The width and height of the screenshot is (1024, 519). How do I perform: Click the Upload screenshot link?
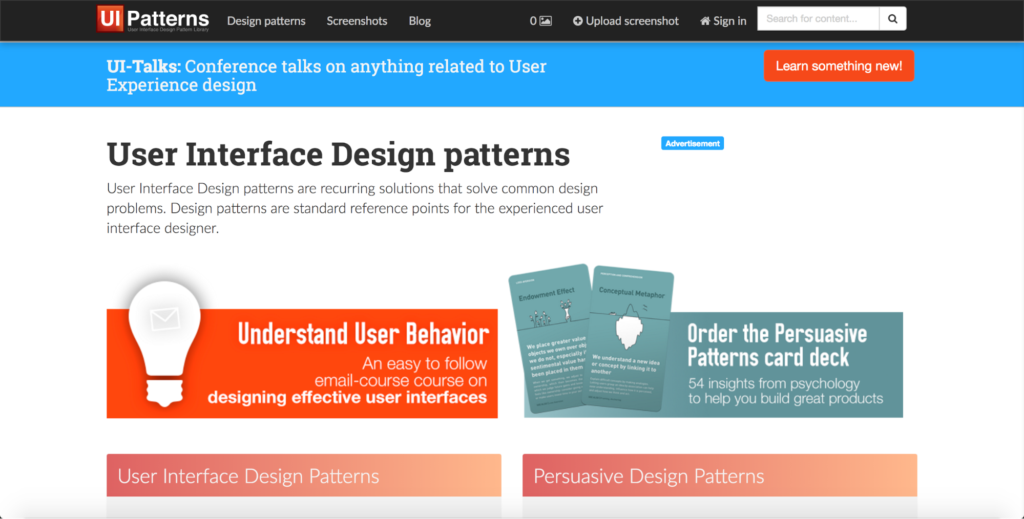pos(625,21)
